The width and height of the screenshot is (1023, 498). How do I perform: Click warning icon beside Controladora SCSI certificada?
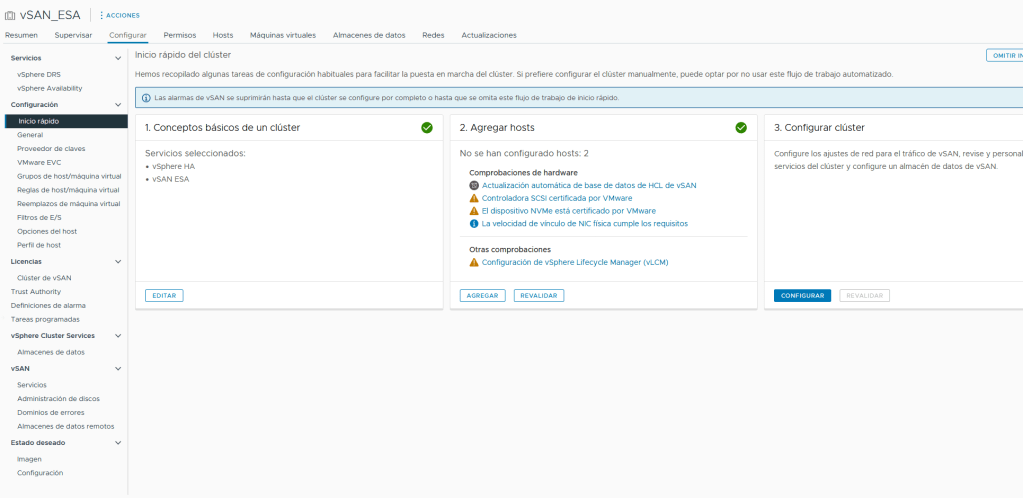click(474, 198)
